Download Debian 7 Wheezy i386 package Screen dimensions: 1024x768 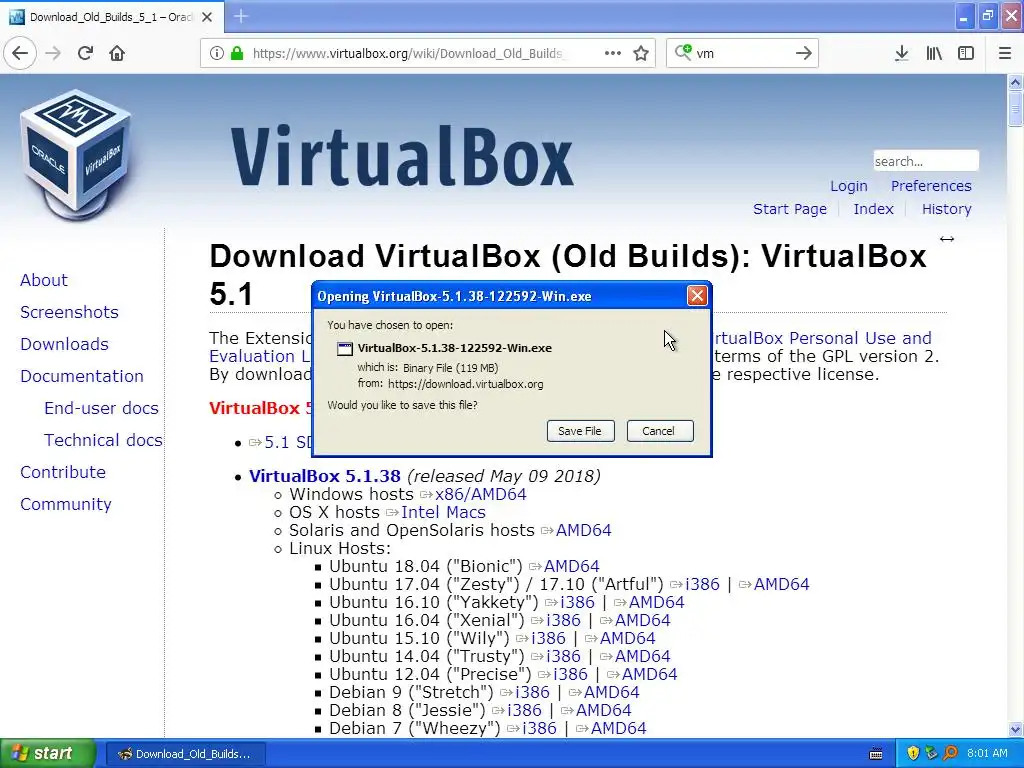539,728
